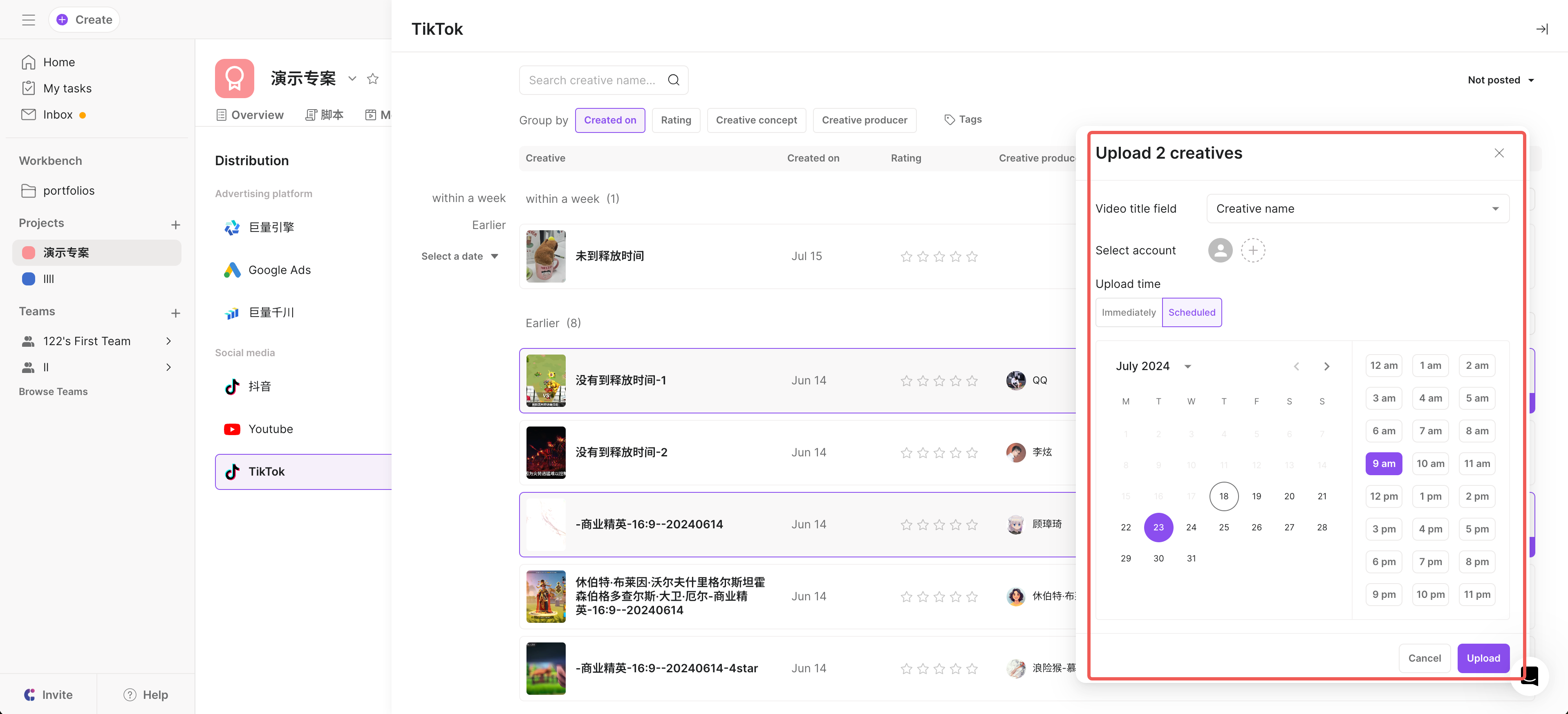Image resolution: width=1568 pixels, height=714 pixels.
Task: Select the Immediately upload time option
Action: point(1128,312)
